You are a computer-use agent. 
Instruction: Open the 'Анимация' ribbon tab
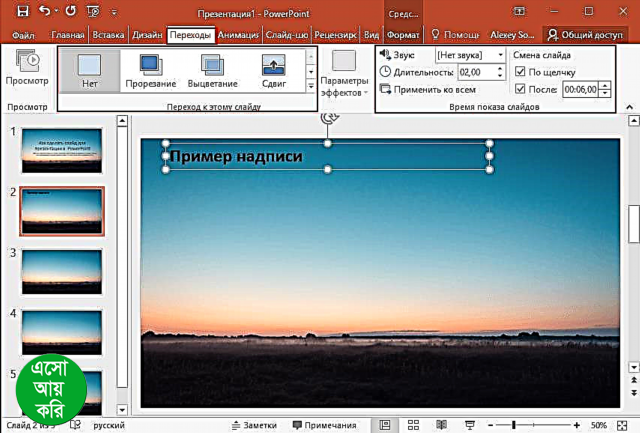238,34
